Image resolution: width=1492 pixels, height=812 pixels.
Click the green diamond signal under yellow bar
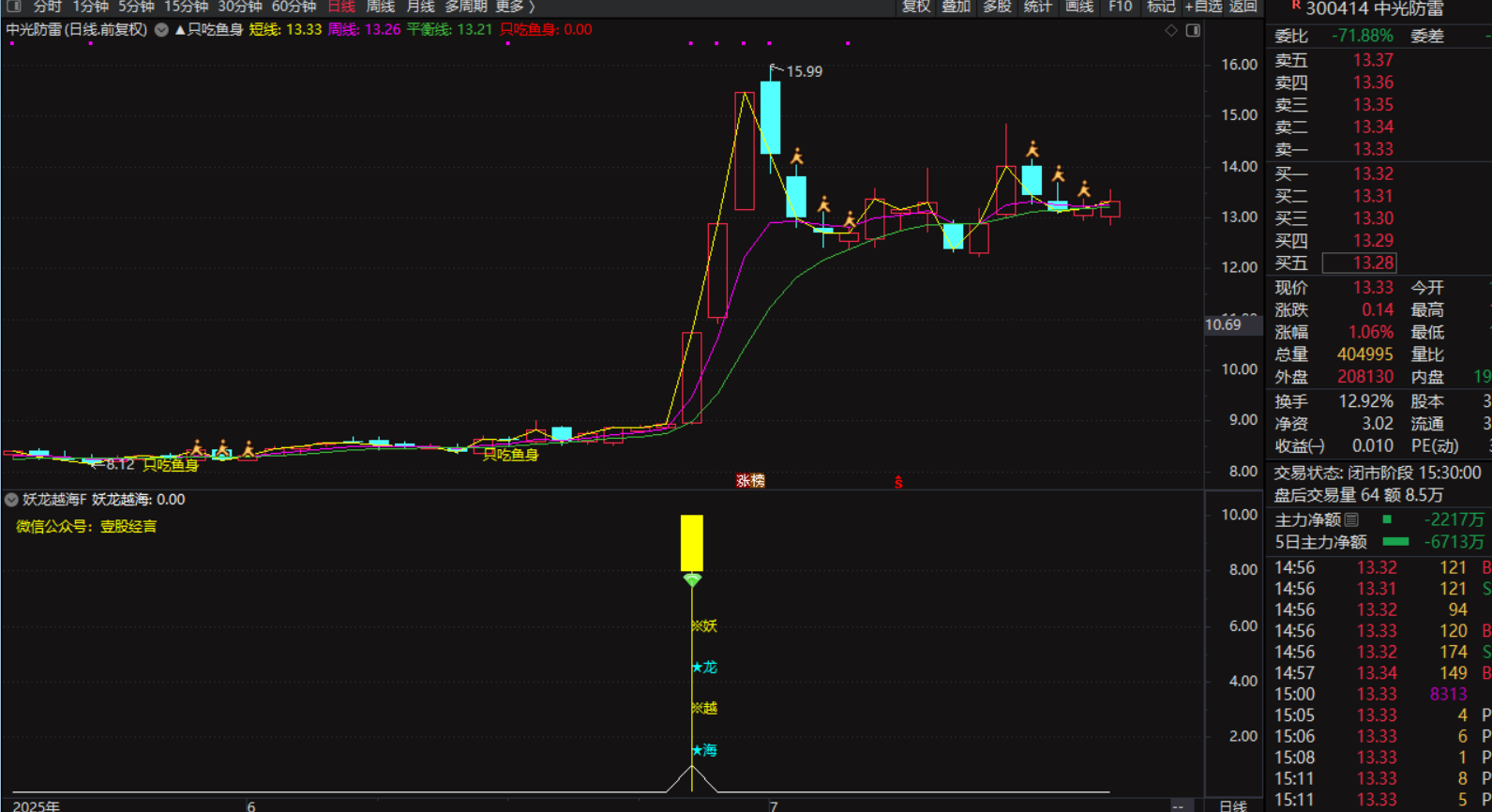(x=692, y=580)
